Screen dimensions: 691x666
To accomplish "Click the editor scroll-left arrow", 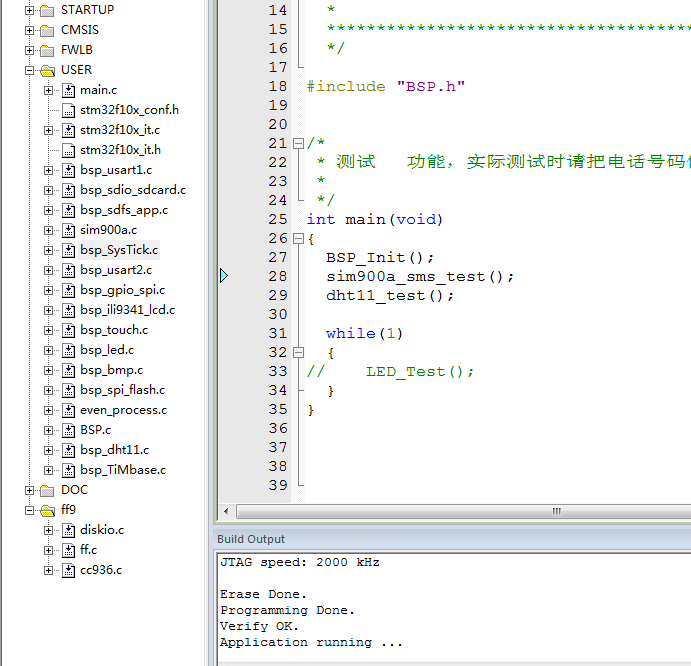I will click(226, 511).
